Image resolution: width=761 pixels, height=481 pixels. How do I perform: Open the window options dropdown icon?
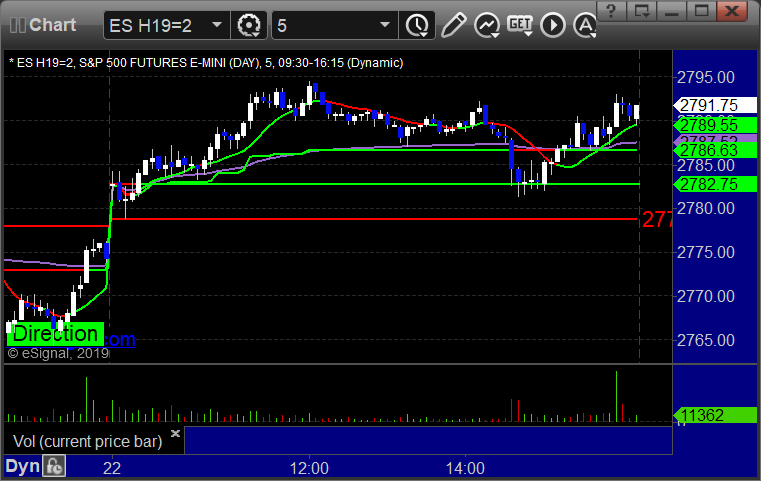641,11
